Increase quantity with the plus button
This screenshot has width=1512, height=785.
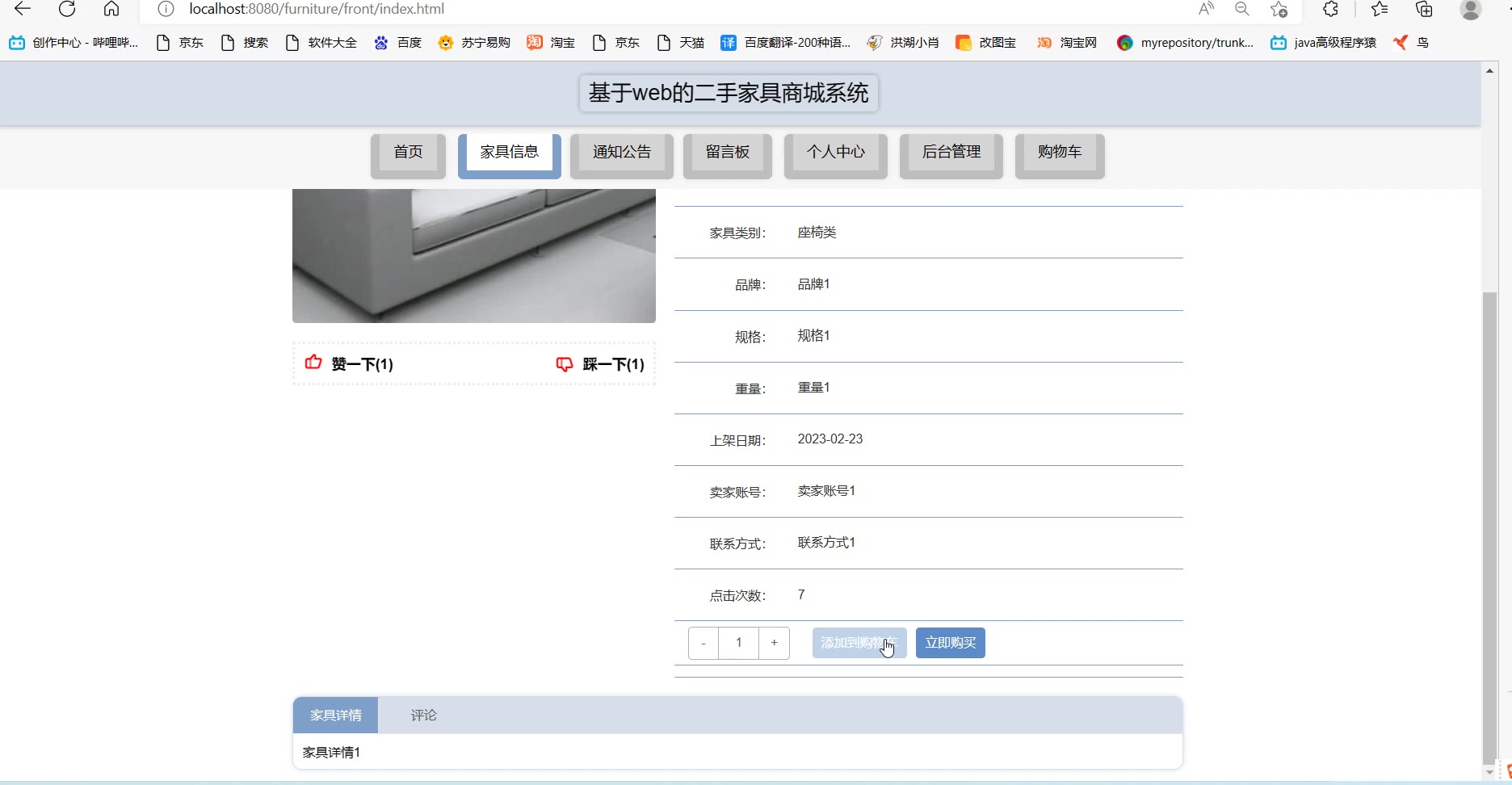[x=774, y=643]
